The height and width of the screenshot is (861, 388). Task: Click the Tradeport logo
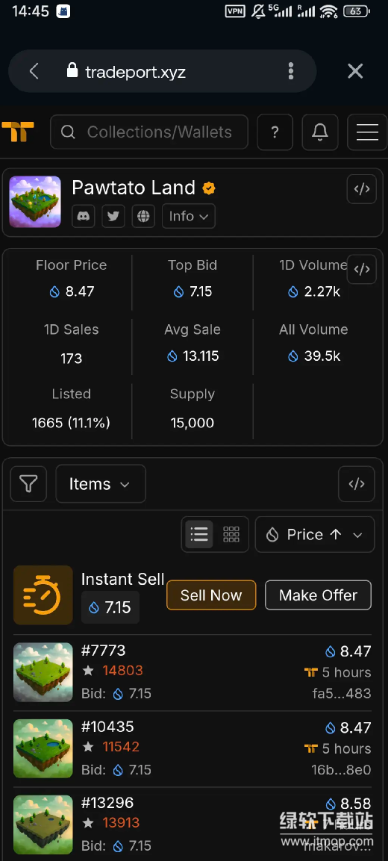(18, 132)
